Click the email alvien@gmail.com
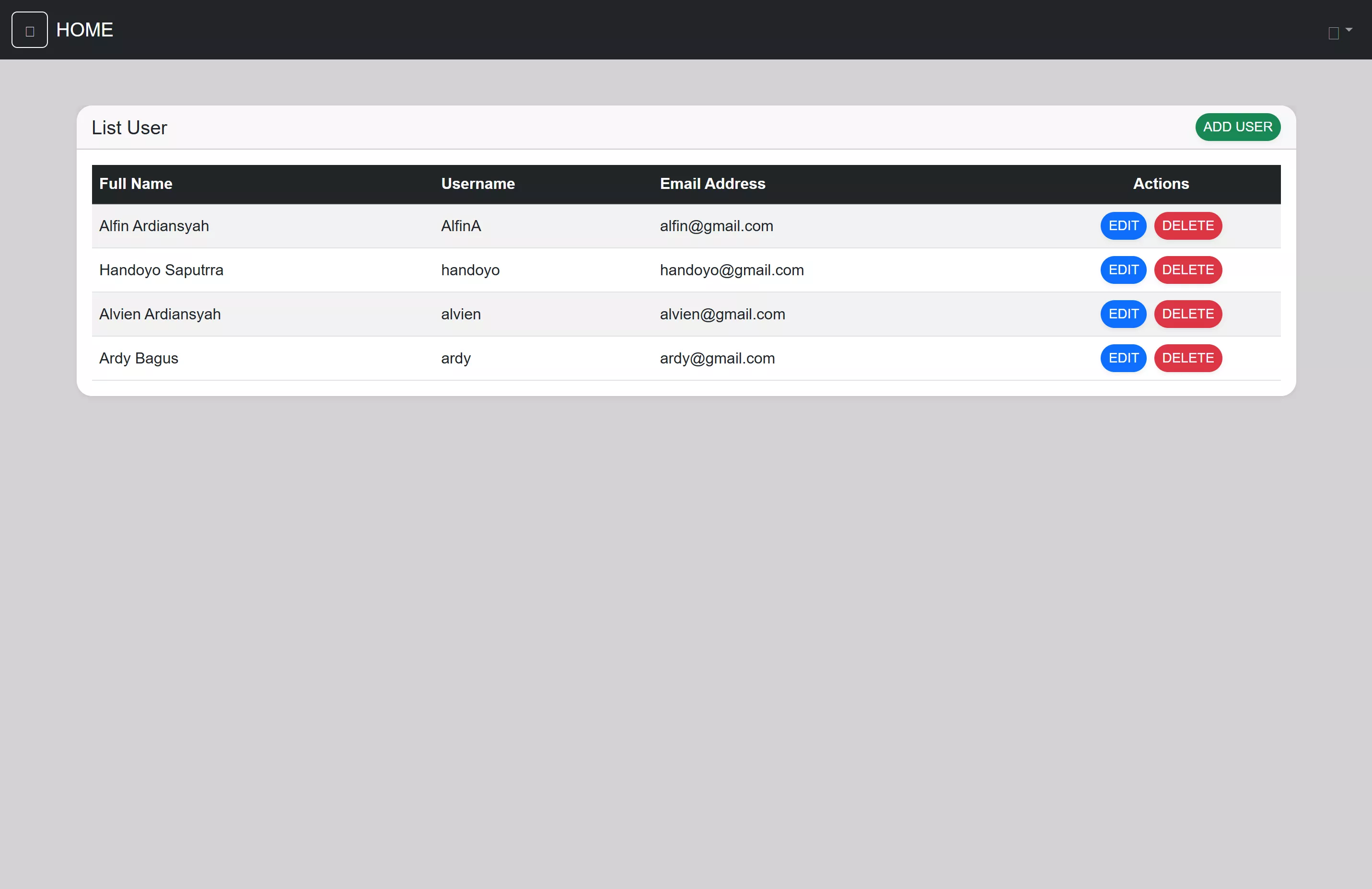 point(722,314)
